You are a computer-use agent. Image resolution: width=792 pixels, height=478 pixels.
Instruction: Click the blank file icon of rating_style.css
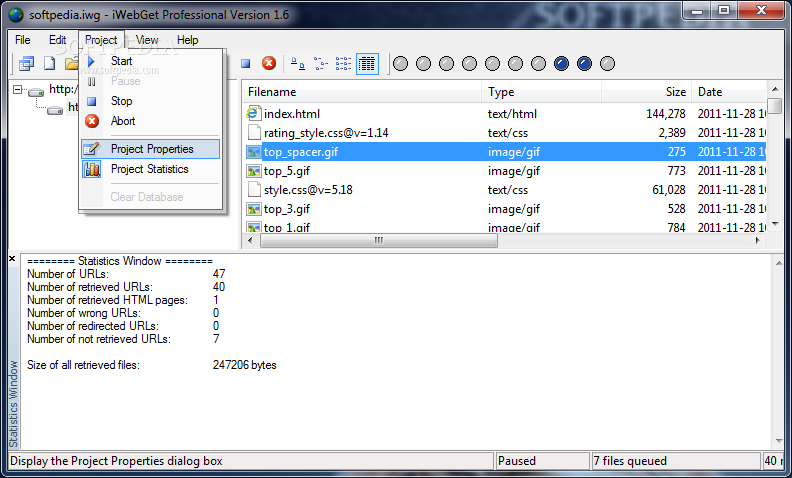point(254,132)
